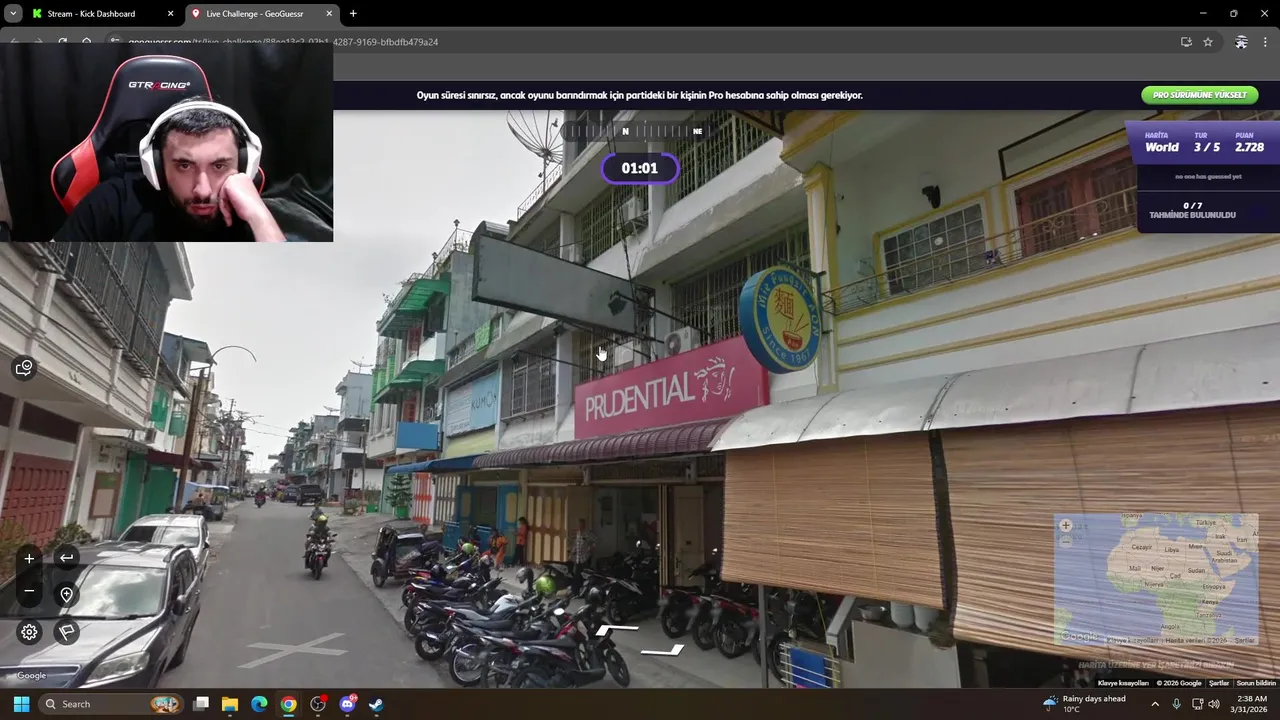Click the 'no one has guessed yet' status
The image size is (1280, 720).
(1208, 176)
